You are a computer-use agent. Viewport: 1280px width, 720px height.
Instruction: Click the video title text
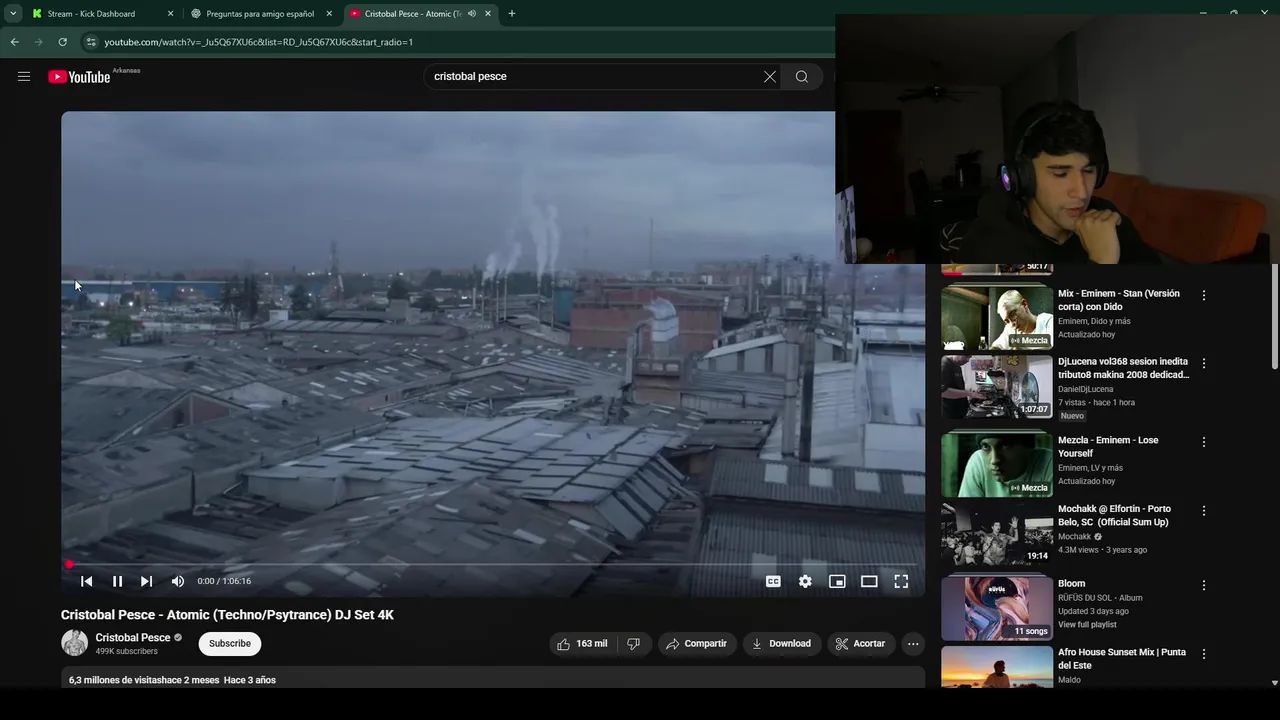click(x=227, y=615)
